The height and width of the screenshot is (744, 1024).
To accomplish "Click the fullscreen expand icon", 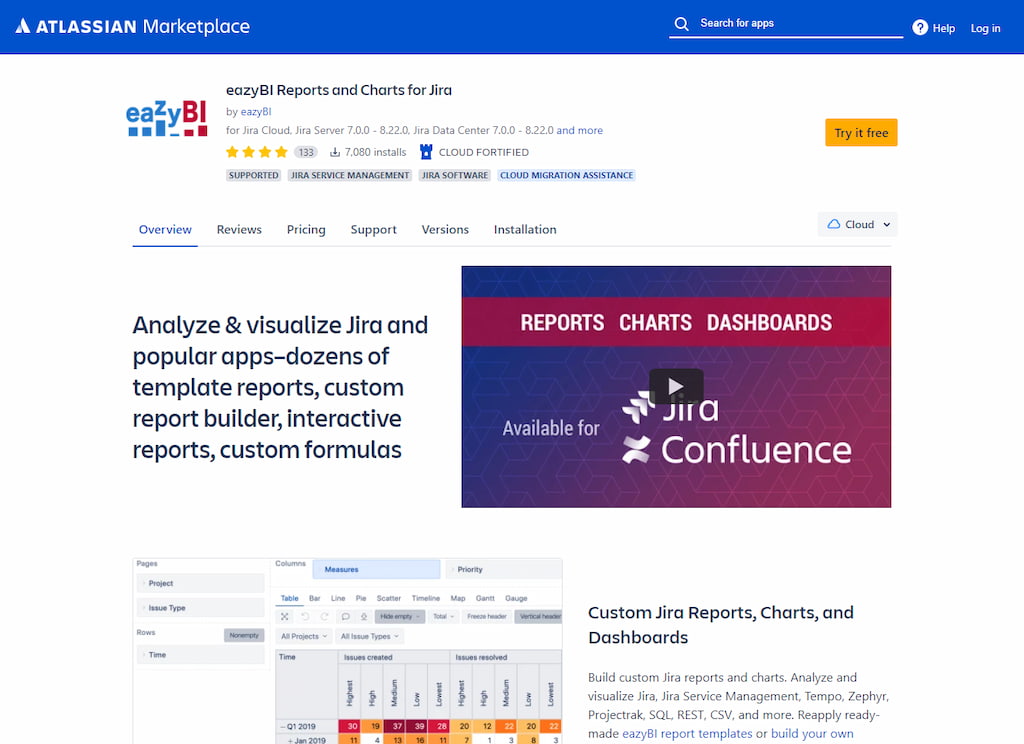I will coord(285,617).
